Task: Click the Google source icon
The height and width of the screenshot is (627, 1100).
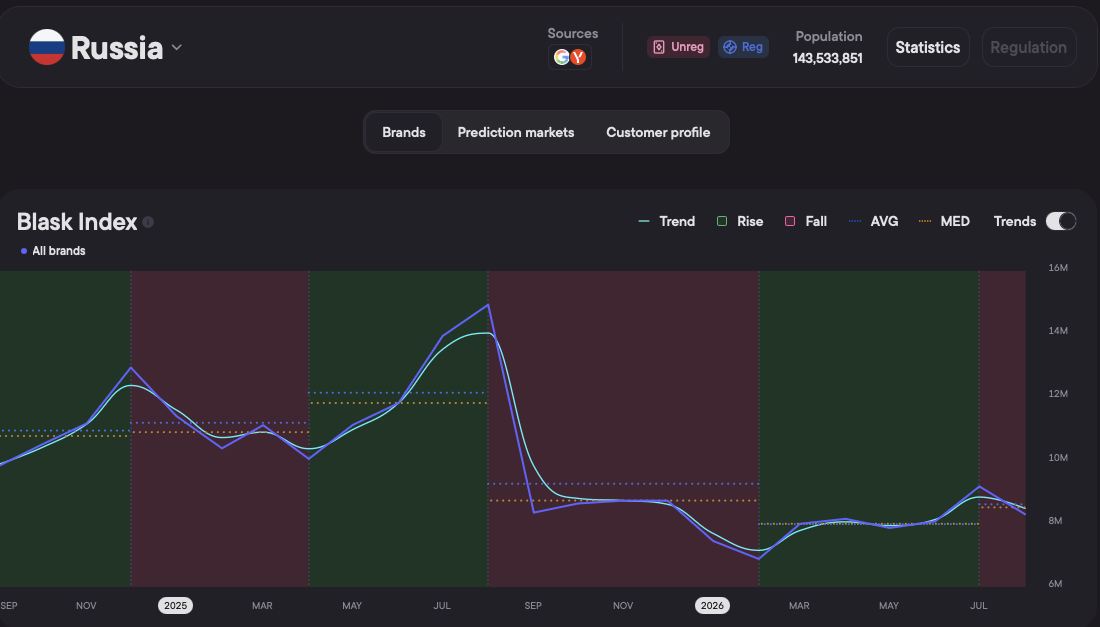Action: pyautogui.click(x=561, y=58)
